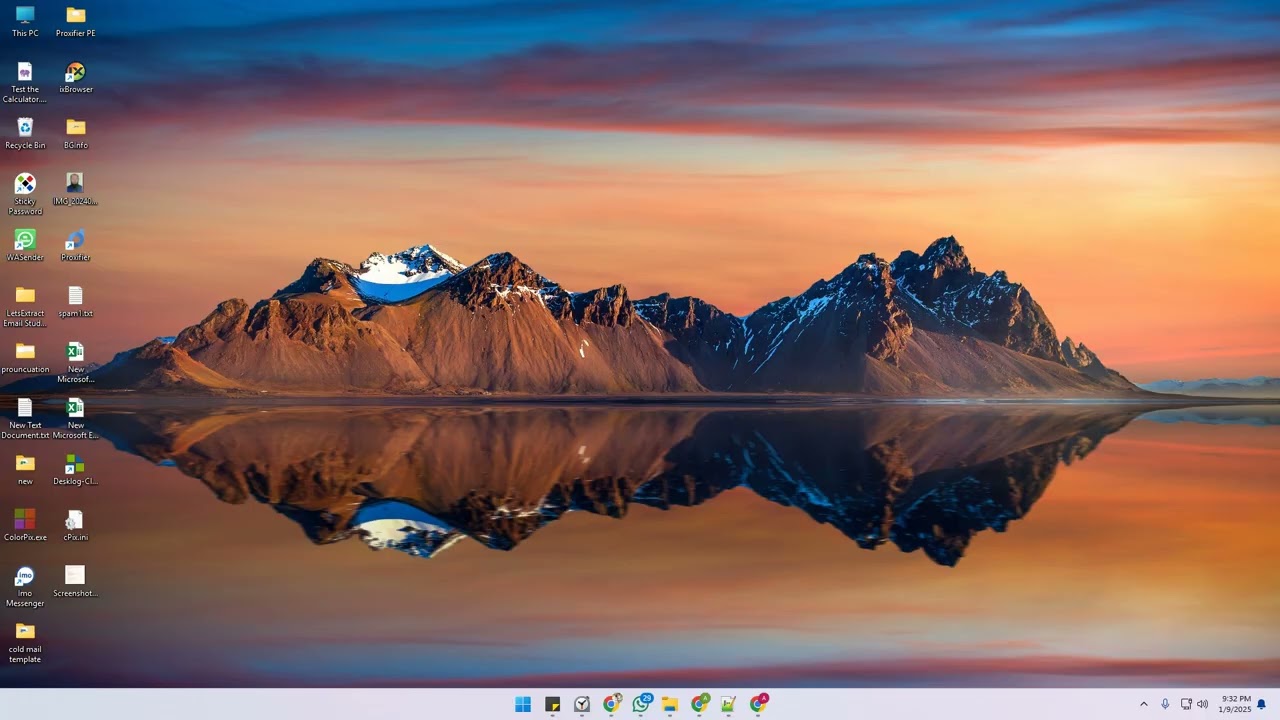1280x720 pixels.
Task: Click the microphone tray icon
Action: 1165,704
